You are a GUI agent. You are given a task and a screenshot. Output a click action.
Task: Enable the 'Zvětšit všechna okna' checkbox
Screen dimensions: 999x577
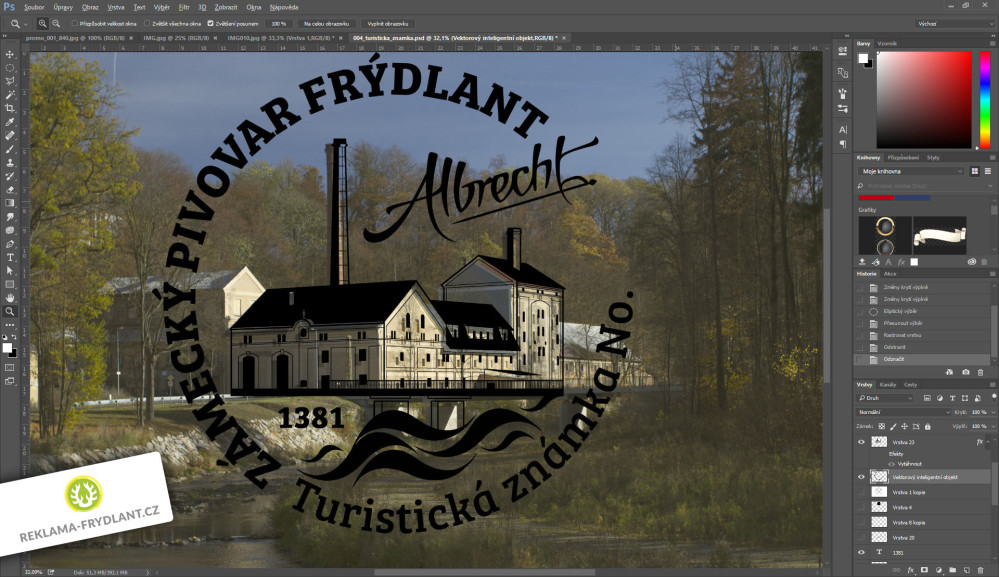[147, 23]
